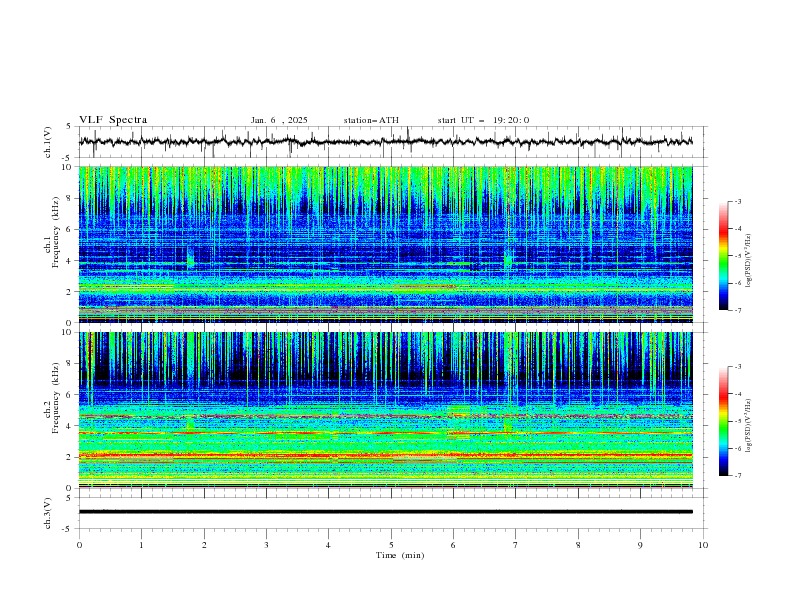Click the 'VLF Spectra' title text
792x612 pixels.
[x=113, y=120]
